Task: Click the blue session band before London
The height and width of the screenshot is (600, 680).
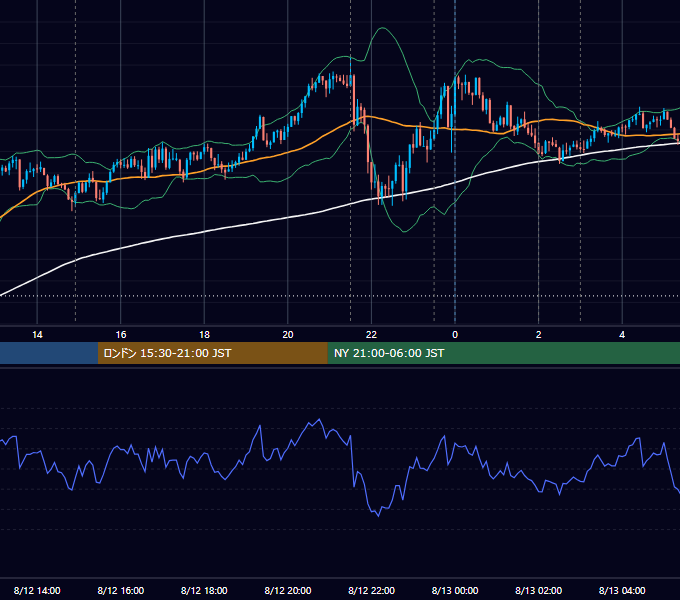Action: tap(49, 353)
